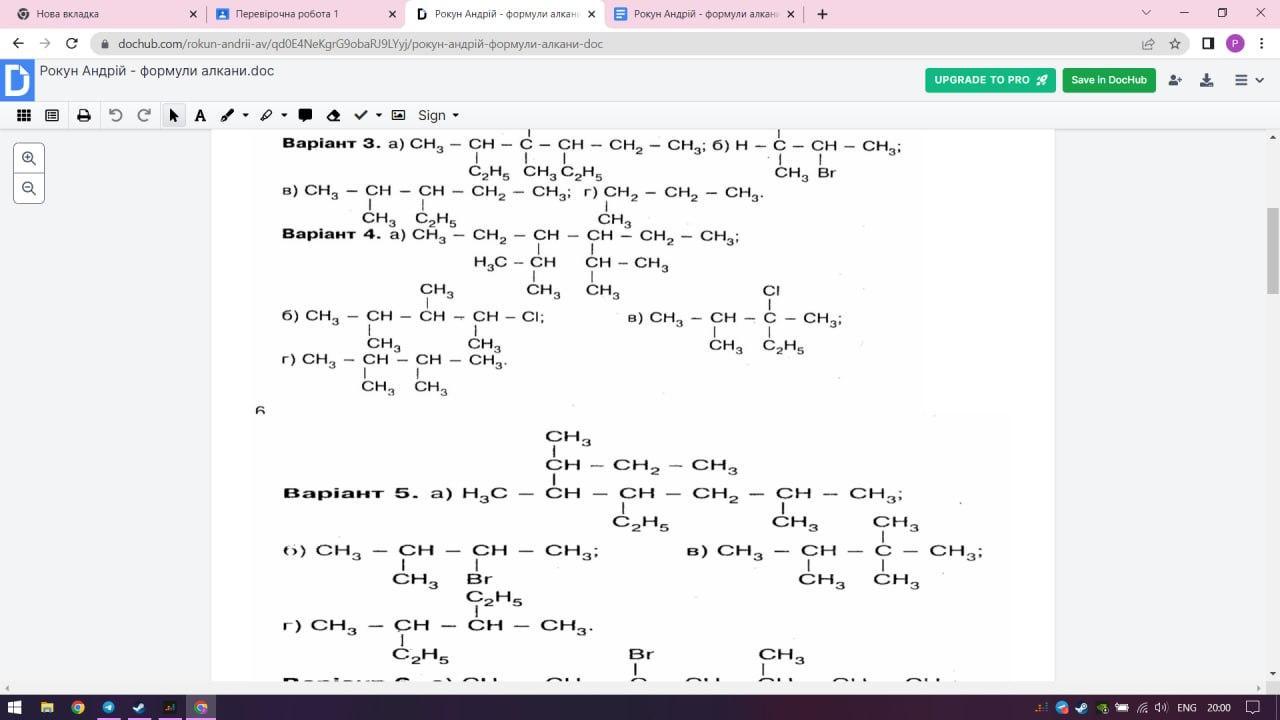Bookmark this page with the star
Screen dimensions: 1280x720
coord(1175,44)
